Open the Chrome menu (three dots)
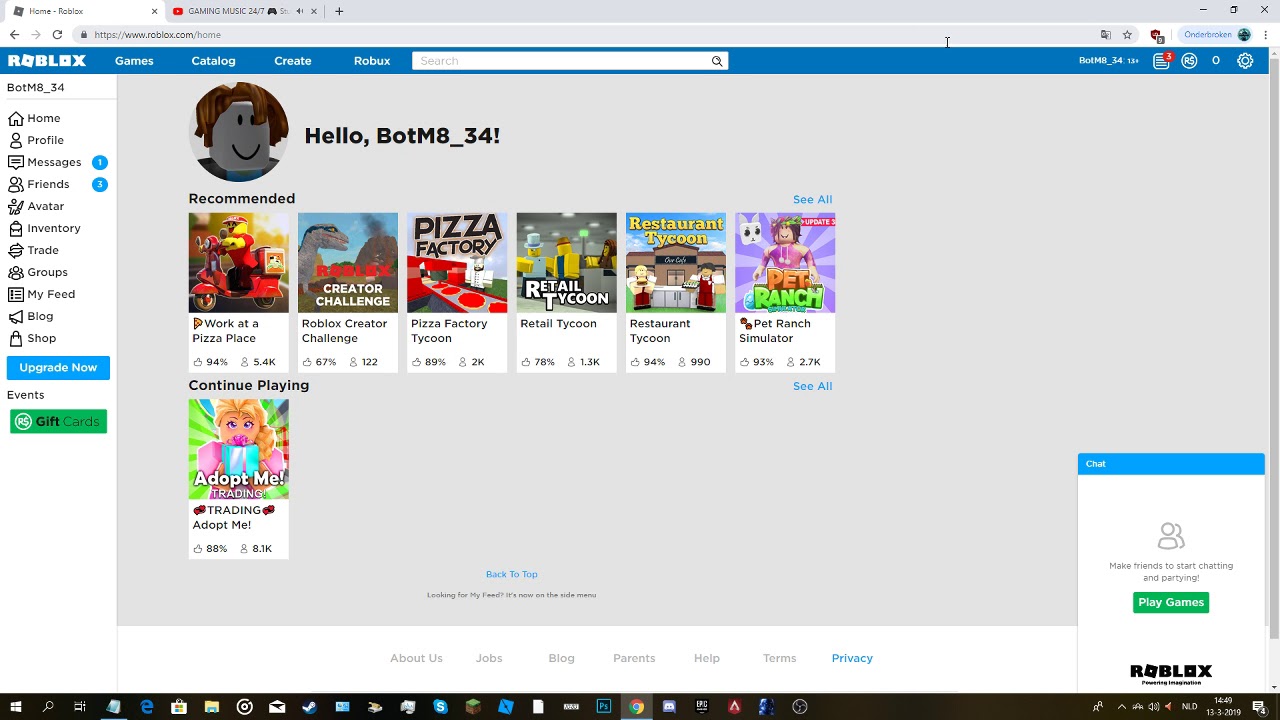This screenshot has width=1280, height=720. click(1265, 34)
